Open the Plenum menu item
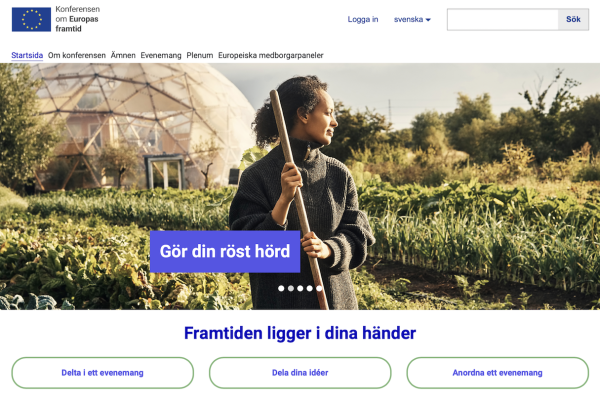This screenshot has width=600, height=400. 200,55
